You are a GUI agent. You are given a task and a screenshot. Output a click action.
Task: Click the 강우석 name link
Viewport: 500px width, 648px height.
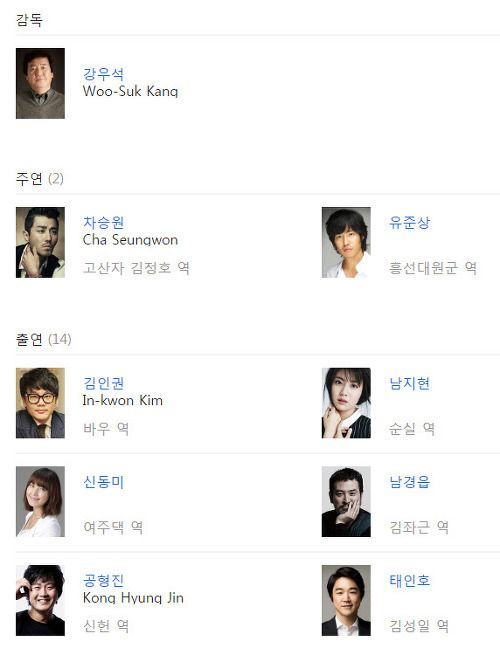click(x=103, y=74)
